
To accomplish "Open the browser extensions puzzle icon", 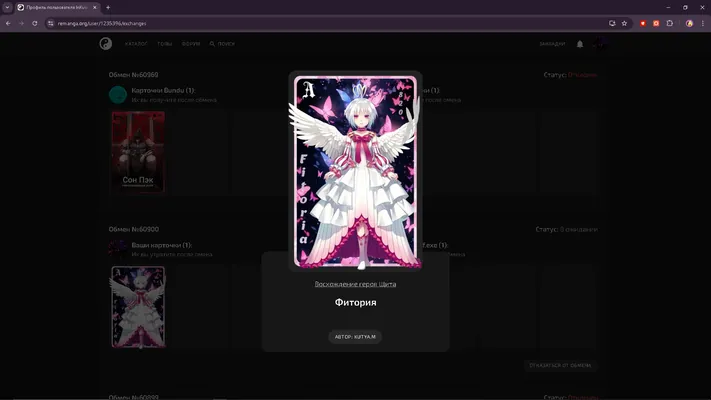I will (670, 23).
